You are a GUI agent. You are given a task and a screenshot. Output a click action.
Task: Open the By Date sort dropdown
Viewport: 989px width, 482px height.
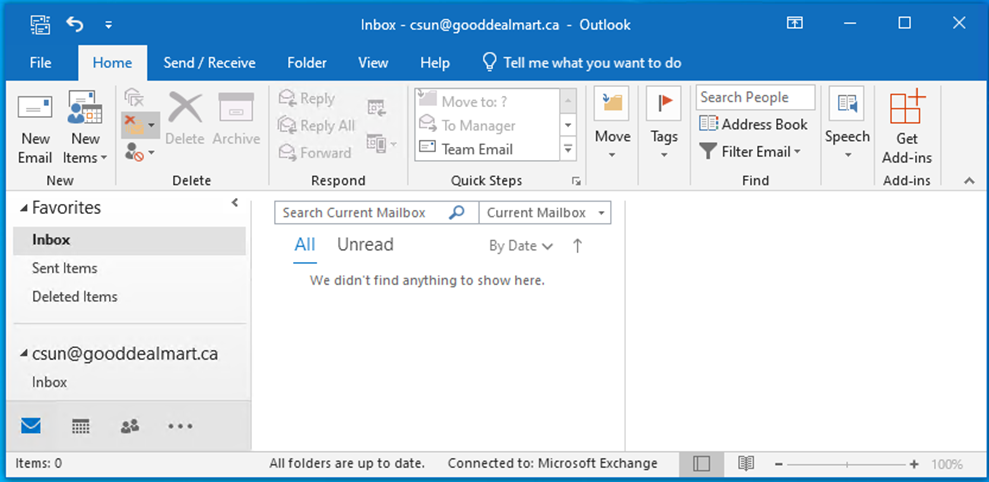pos(521,246)
